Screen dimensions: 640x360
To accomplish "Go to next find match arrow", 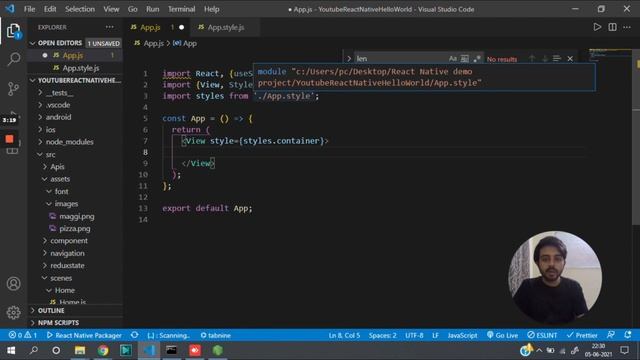I will pos(544,59).
